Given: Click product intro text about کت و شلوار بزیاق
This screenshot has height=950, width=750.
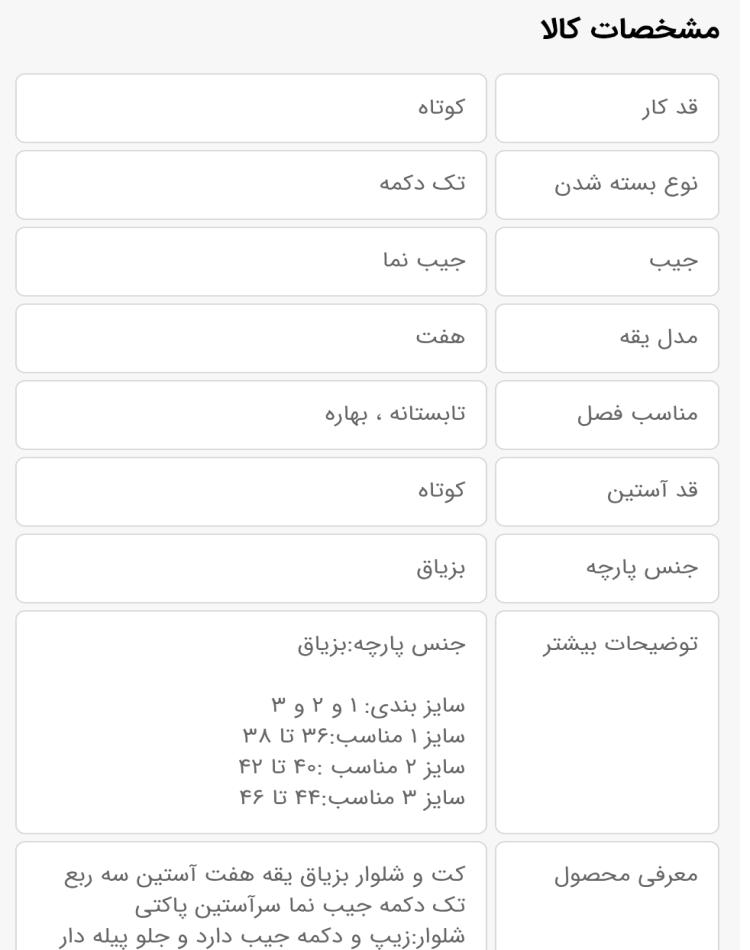Looking at the screenshot, I should 262,906.
